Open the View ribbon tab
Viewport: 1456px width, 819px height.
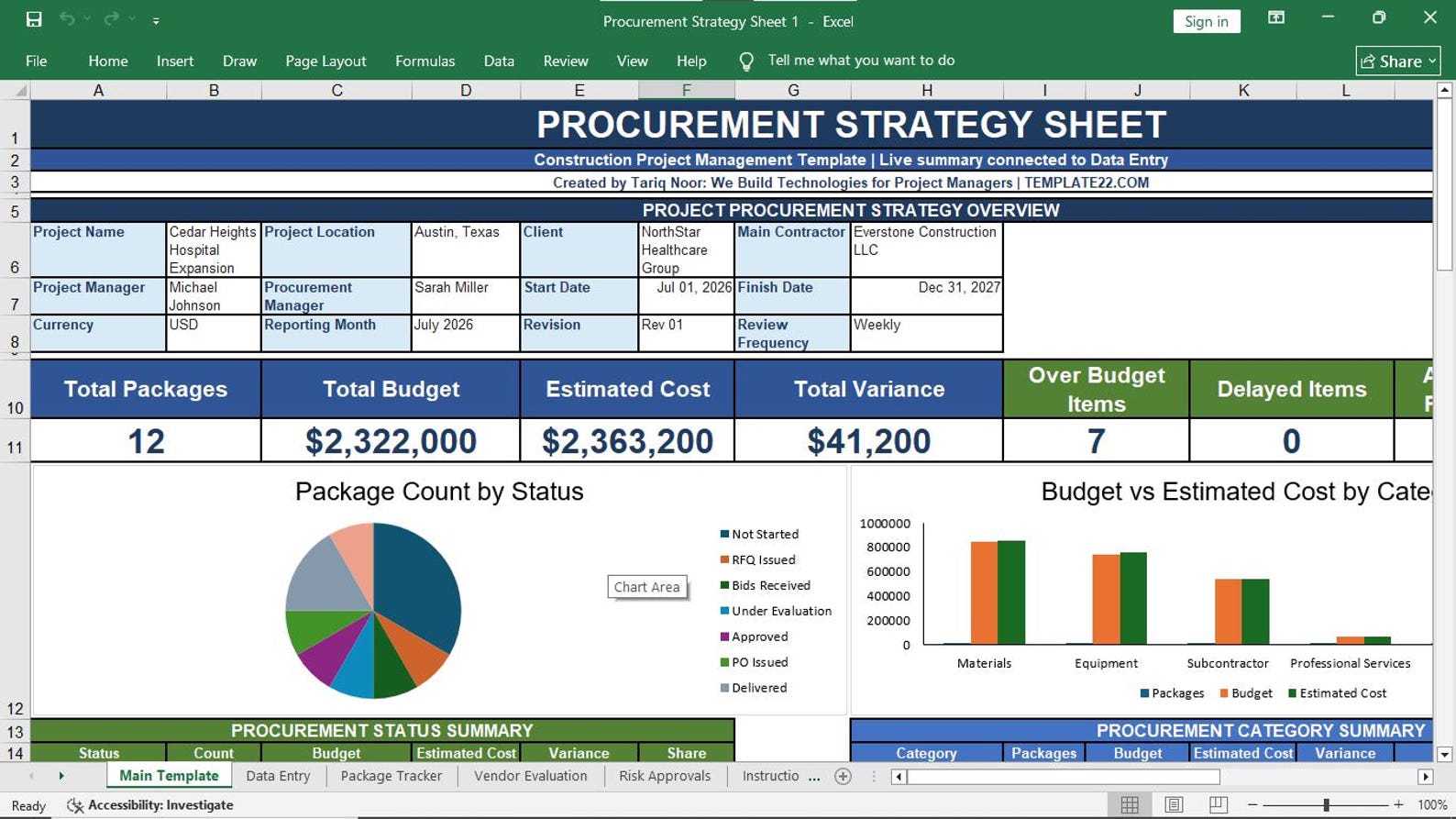point(632,61)
